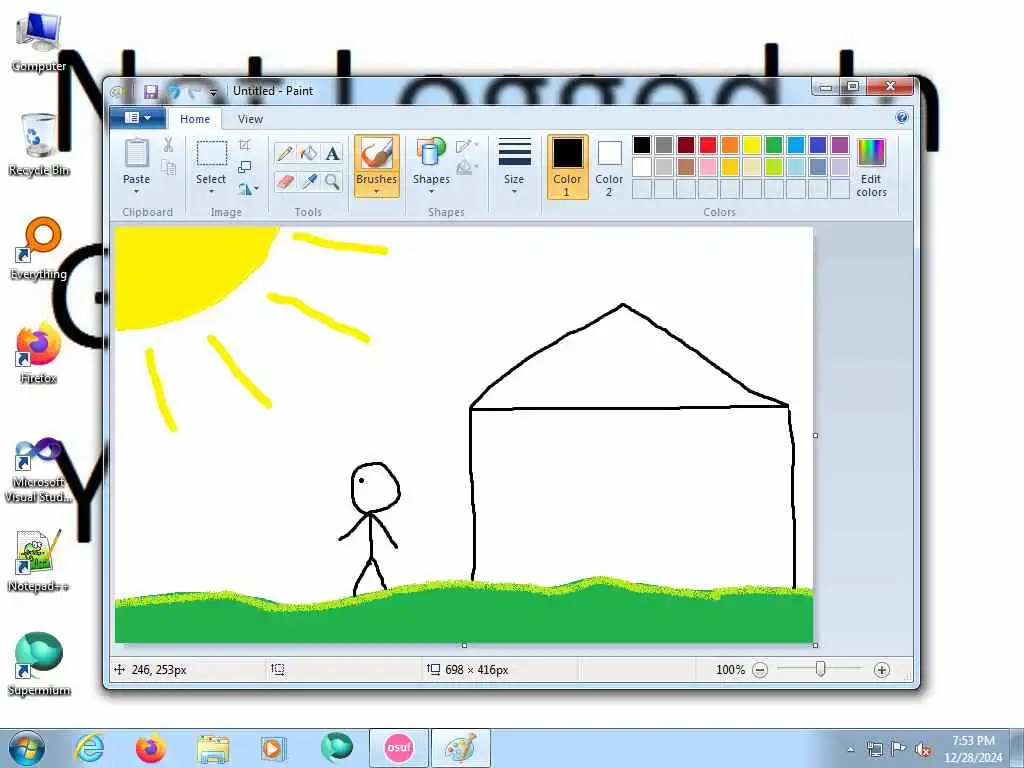Image resolution: width=1024 pixels, height=768 pixels.
Task: Pick the green color swatch
Action: [x=774, y=145]
